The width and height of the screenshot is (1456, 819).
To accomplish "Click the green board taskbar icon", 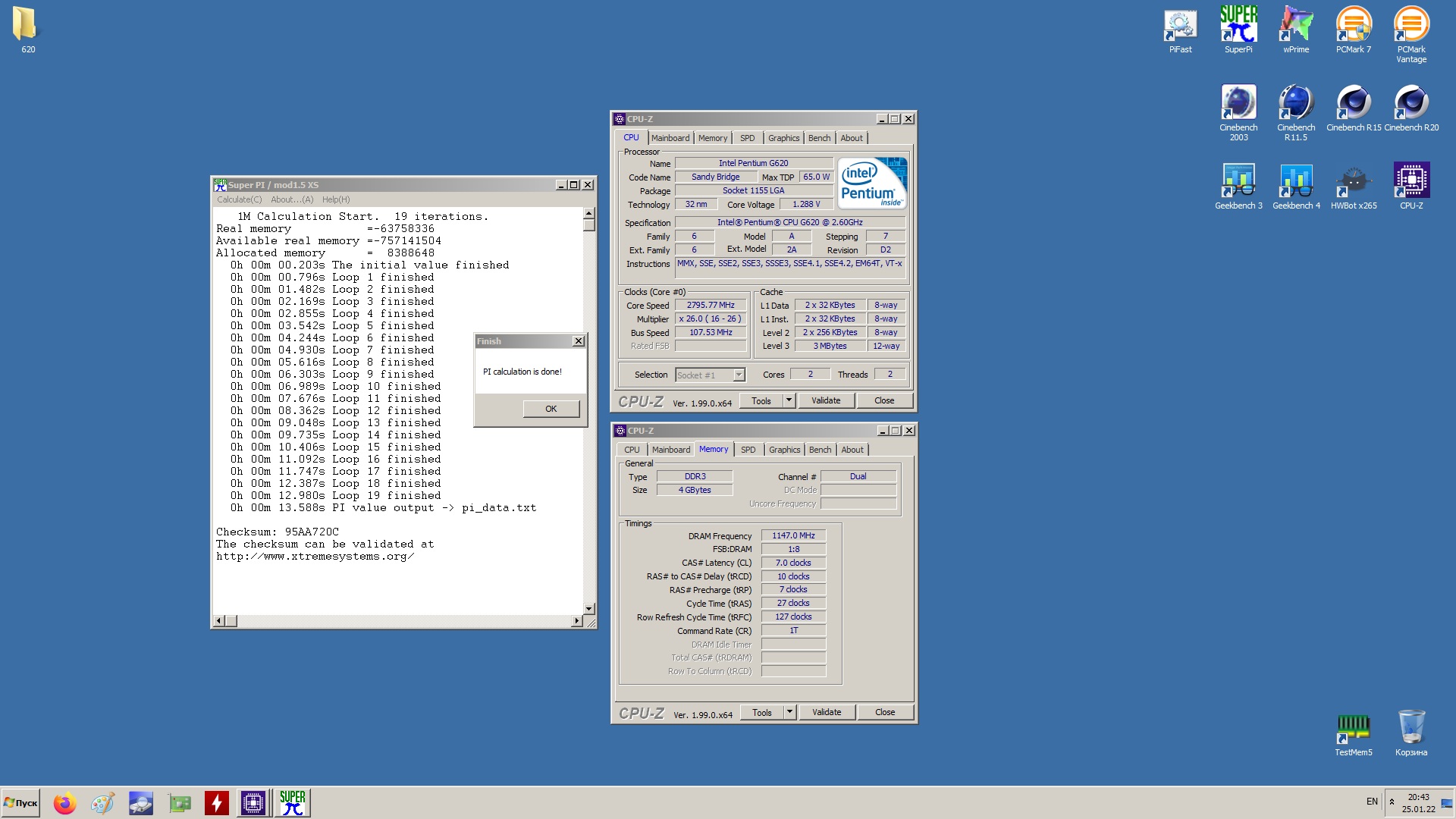I will point(180,803).
